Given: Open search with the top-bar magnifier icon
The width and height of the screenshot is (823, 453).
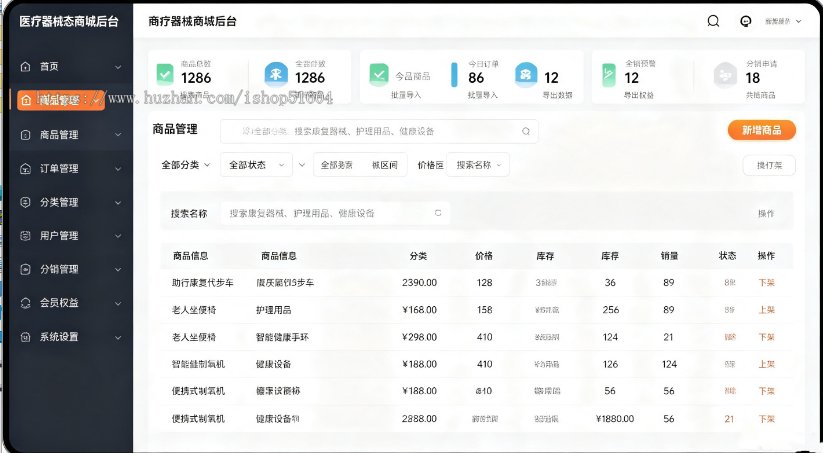Looking at the screenshot, I should 713,21.
